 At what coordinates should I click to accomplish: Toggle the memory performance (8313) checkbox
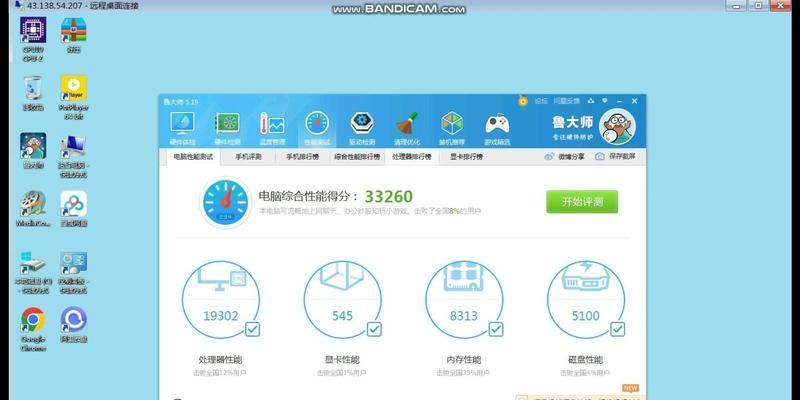coord(495,329)
